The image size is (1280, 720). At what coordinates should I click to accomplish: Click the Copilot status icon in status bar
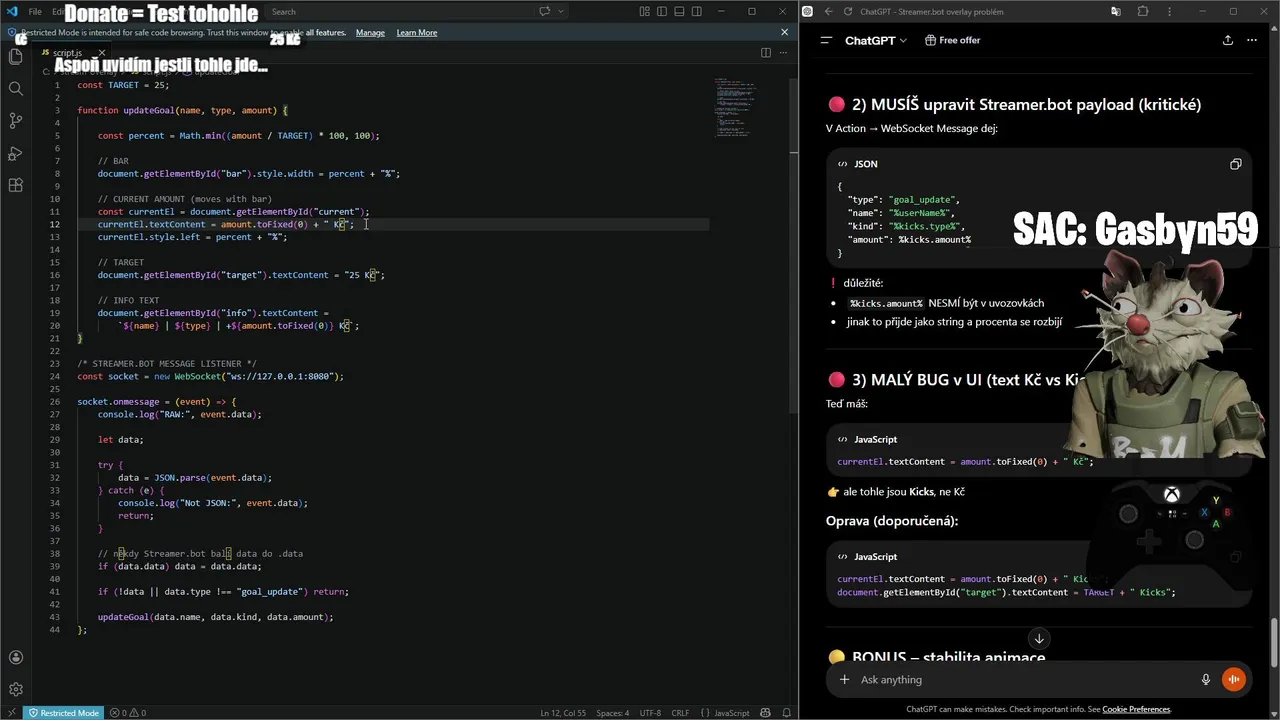click(766, 713)
